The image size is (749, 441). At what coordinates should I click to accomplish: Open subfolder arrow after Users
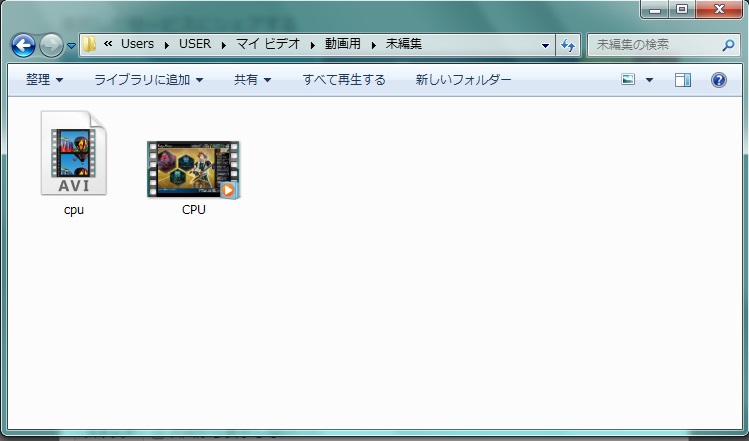pyautogui.click(x=167, y=45)
